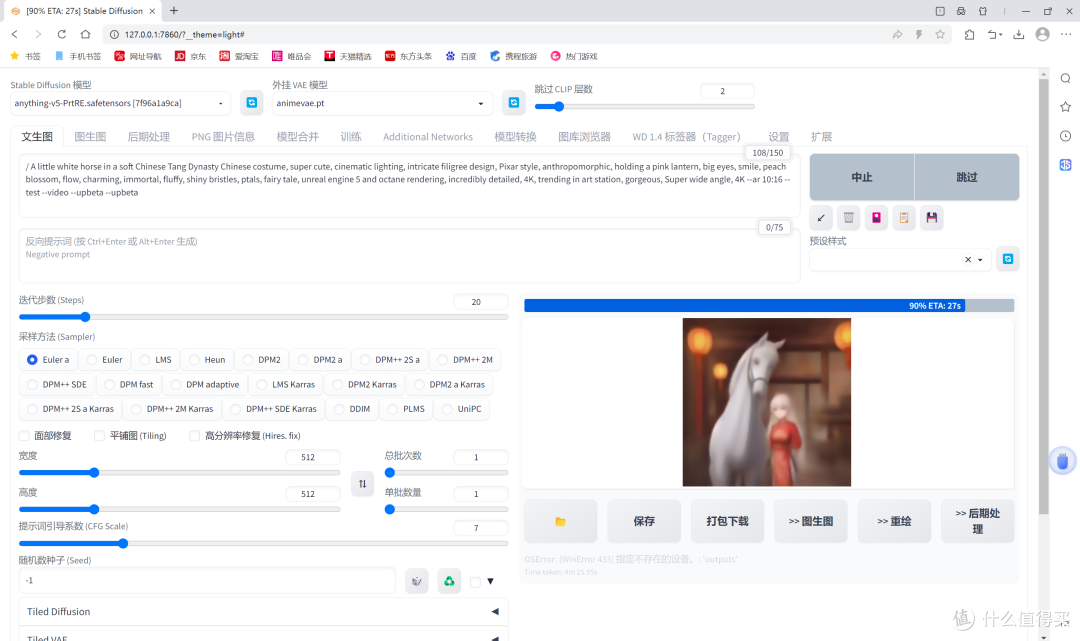Screen dimensions: 1080x641
Task: Click the 保存 save button
Action: (644, 521)
